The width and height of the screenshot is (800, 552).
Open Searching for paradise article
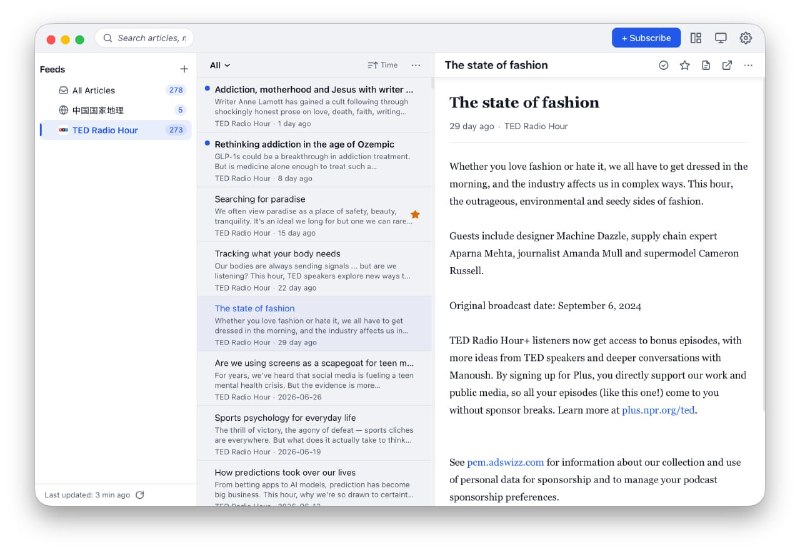point(314,215)
